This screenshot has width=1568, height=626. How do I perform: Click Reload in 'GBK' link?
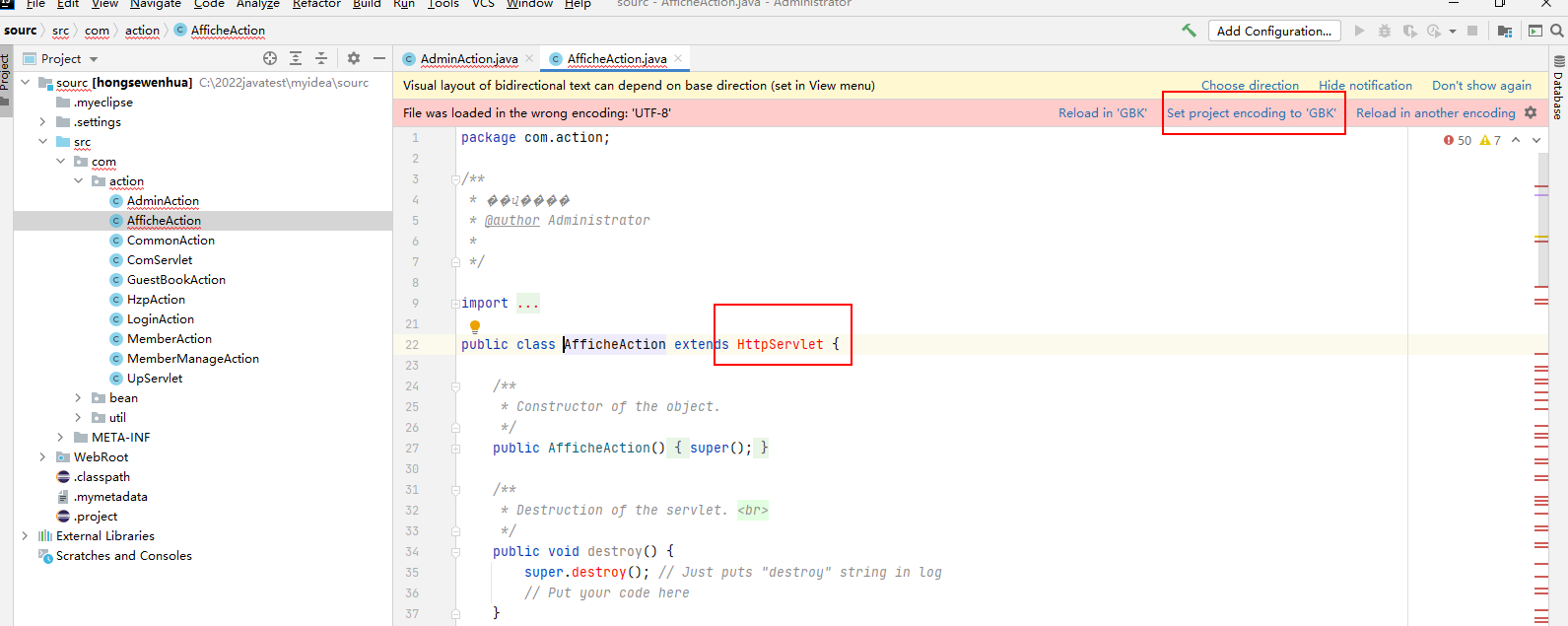1103,112
